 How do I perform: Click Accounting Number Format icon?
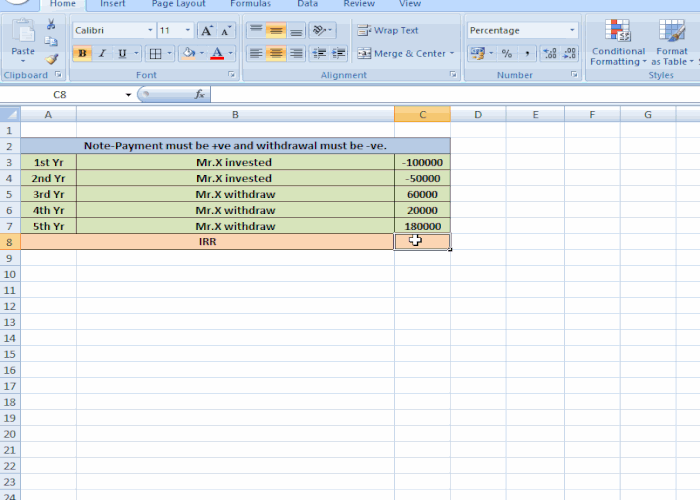[477, 54]
